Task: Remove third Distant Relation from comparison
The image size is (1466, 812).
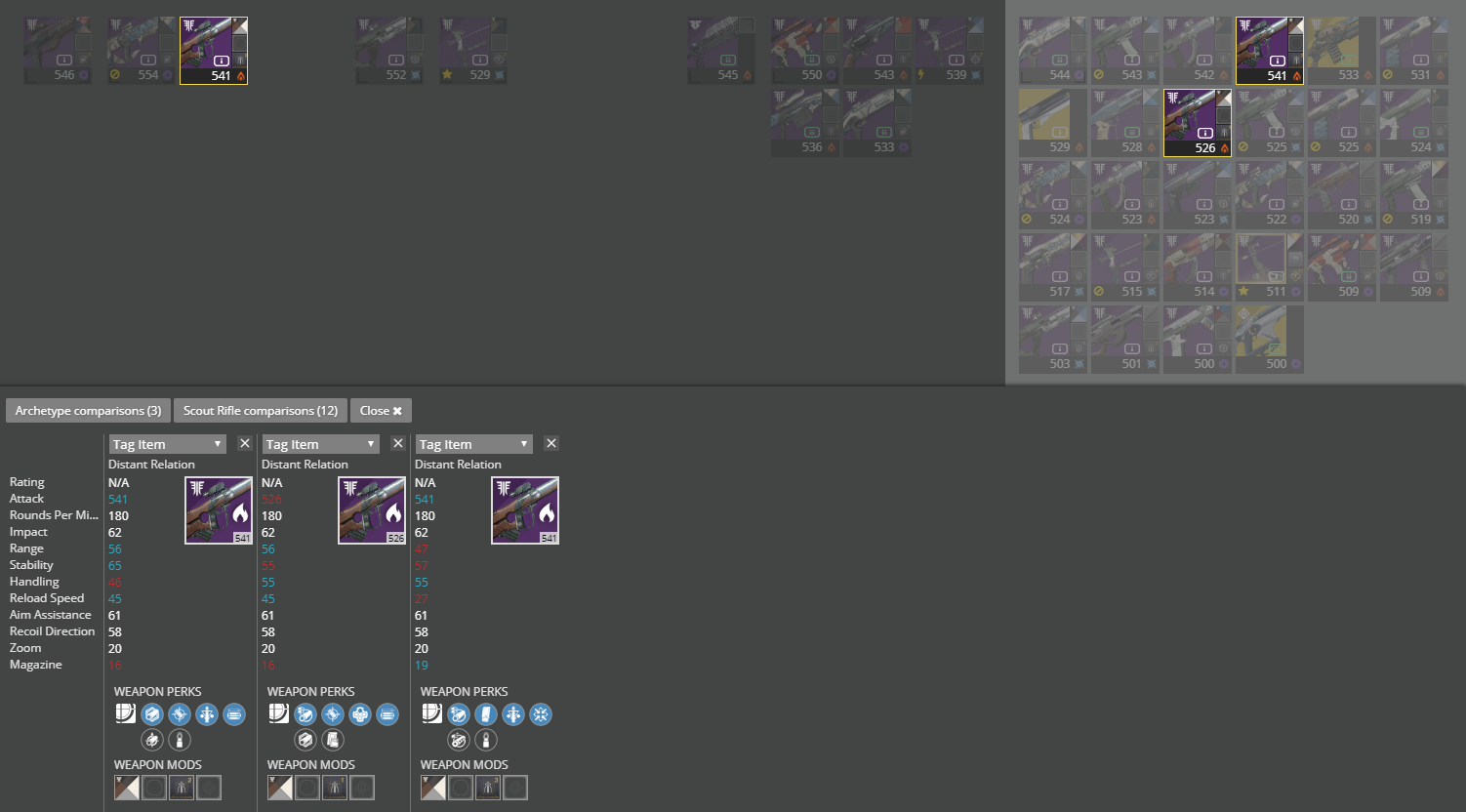Action: pyautogui.click(x=551, y=443)
